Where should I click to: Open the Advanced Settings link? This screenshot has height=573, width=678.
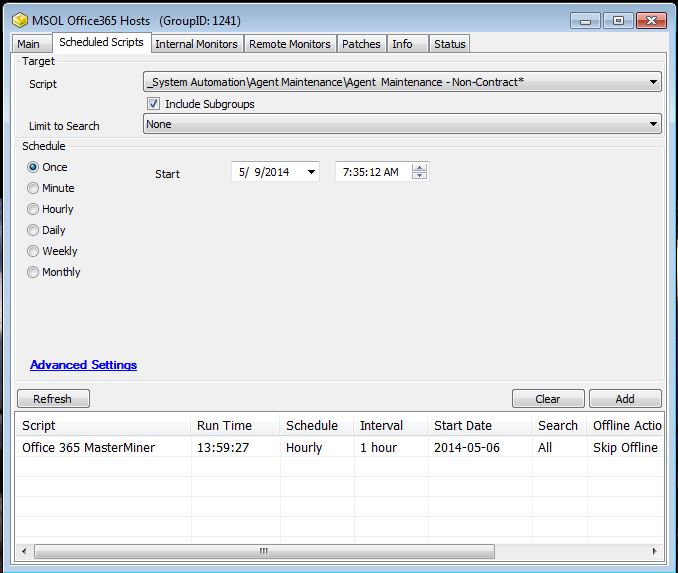pos(83,365)
